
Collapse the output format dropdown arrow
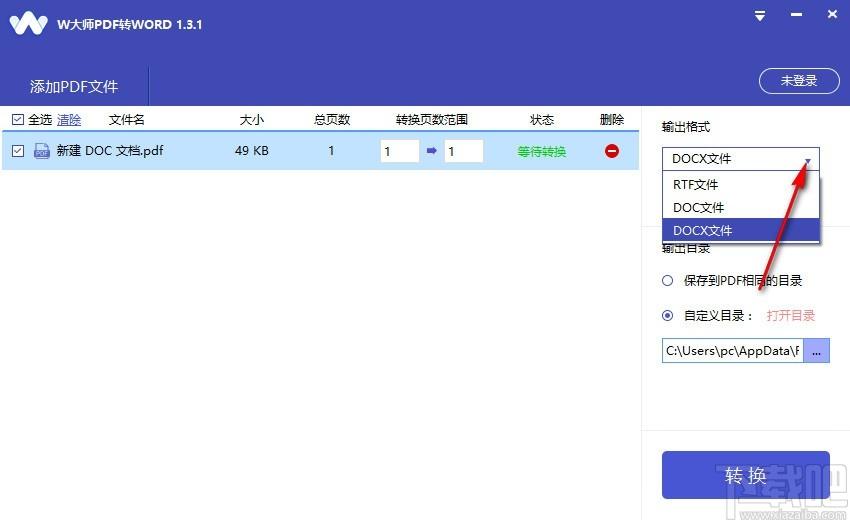[x=808, y=161]
